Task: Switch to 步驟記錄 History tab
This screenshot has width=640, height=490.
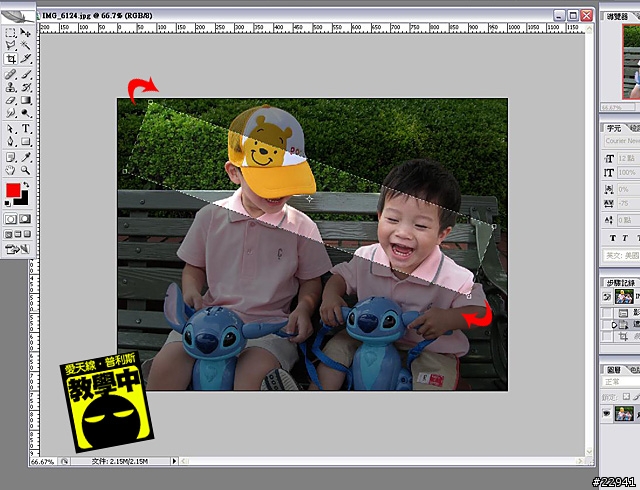Action: [620, 283]
